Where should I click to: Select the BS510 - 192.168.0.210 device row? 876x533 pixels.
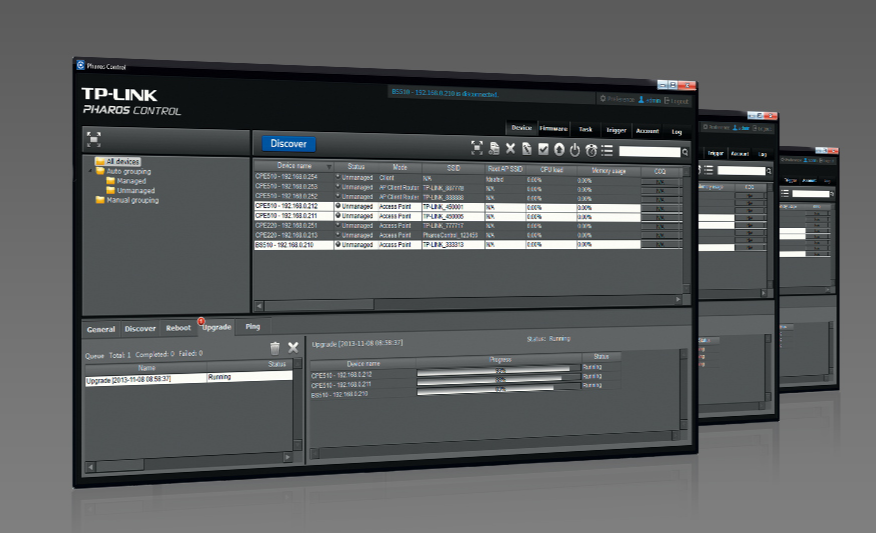(295, 244)
